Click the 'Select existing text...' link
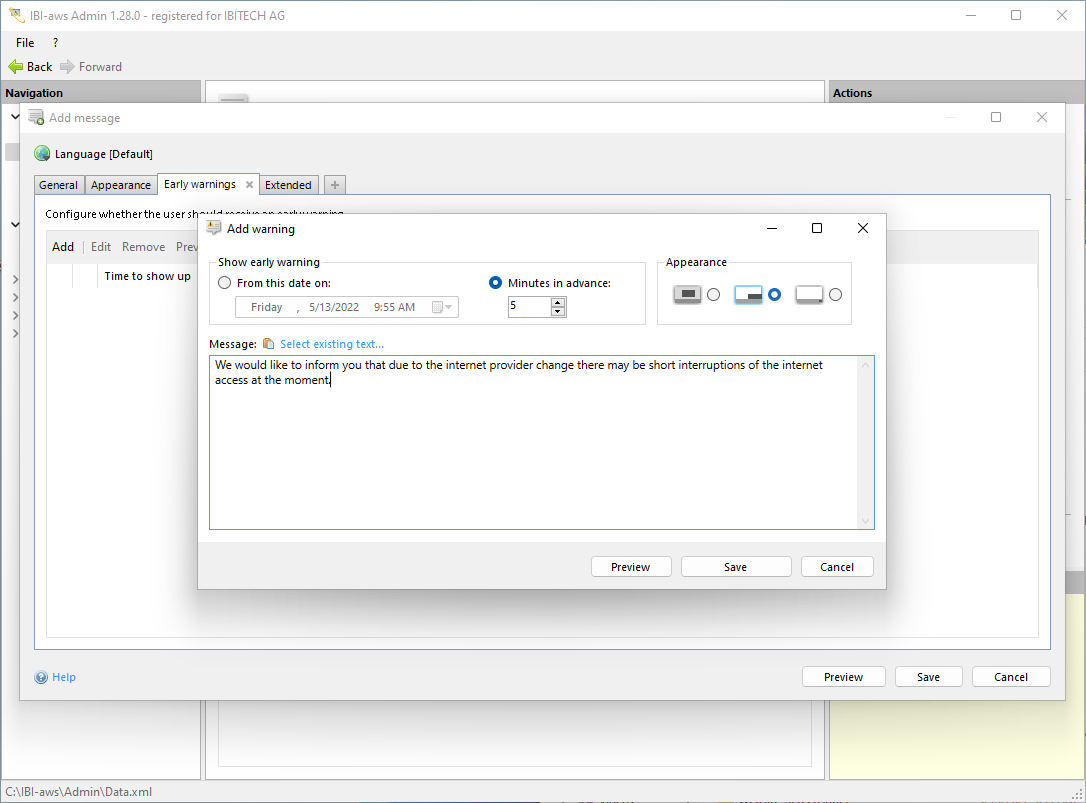This screenshot has height=803, width=1086. 331,344
